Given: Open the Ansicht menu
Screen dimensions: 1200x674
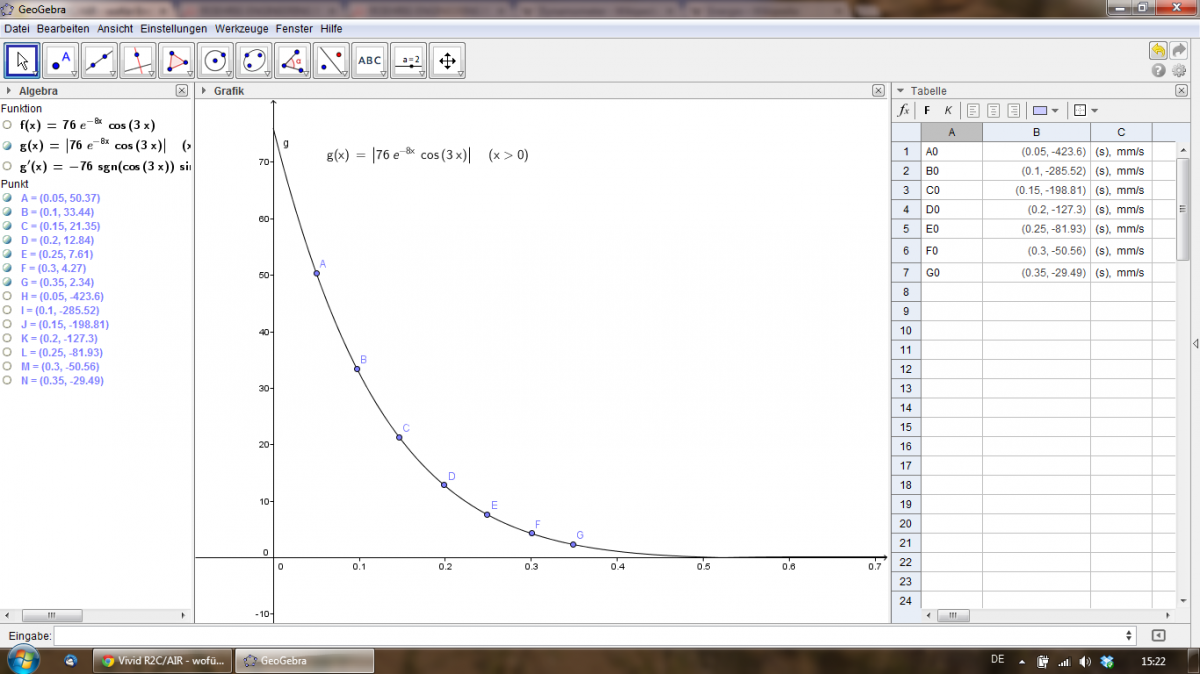Looking at the screenshot, I should click(114, 29).
